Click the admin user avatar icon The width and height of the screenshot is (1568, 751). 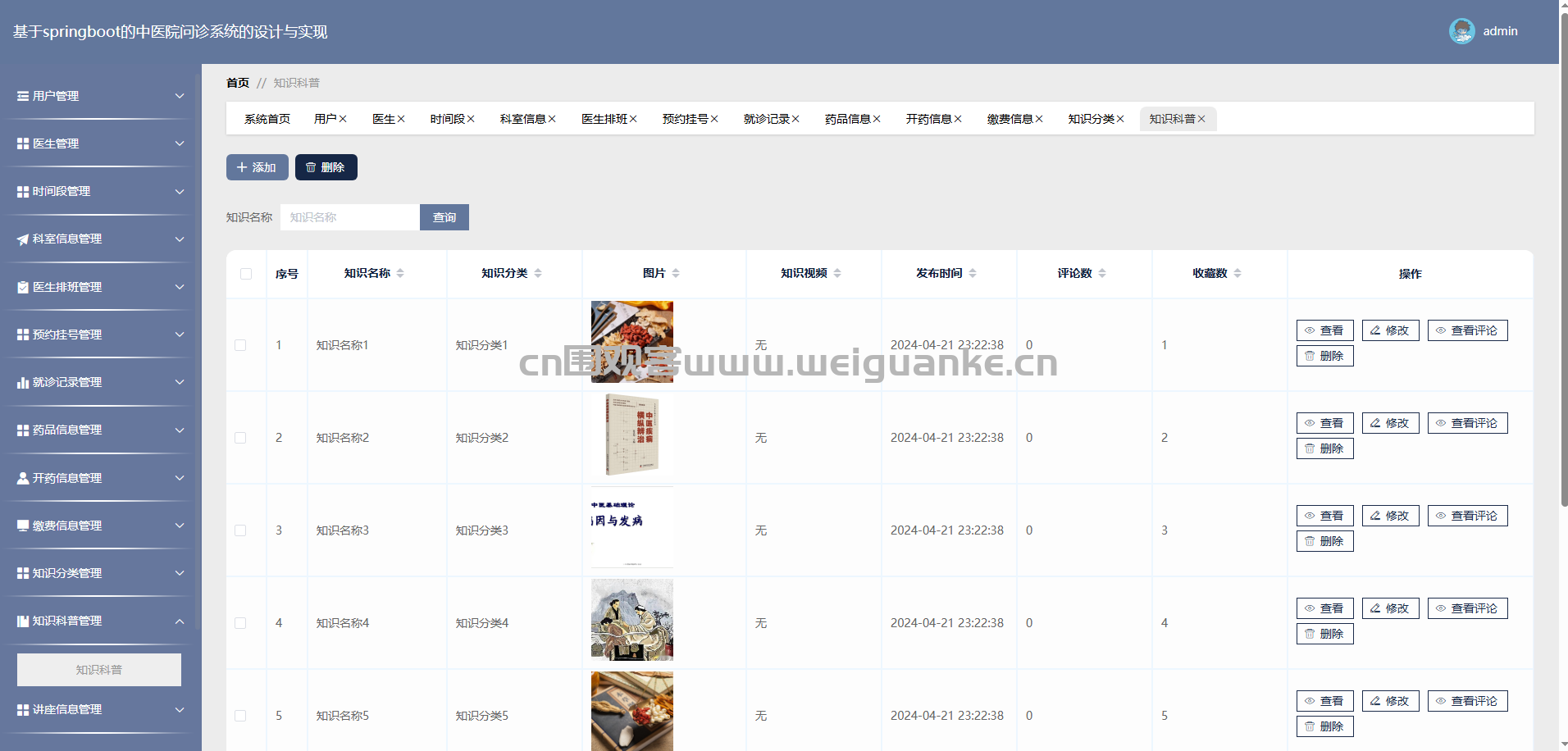click(1461, 31)
